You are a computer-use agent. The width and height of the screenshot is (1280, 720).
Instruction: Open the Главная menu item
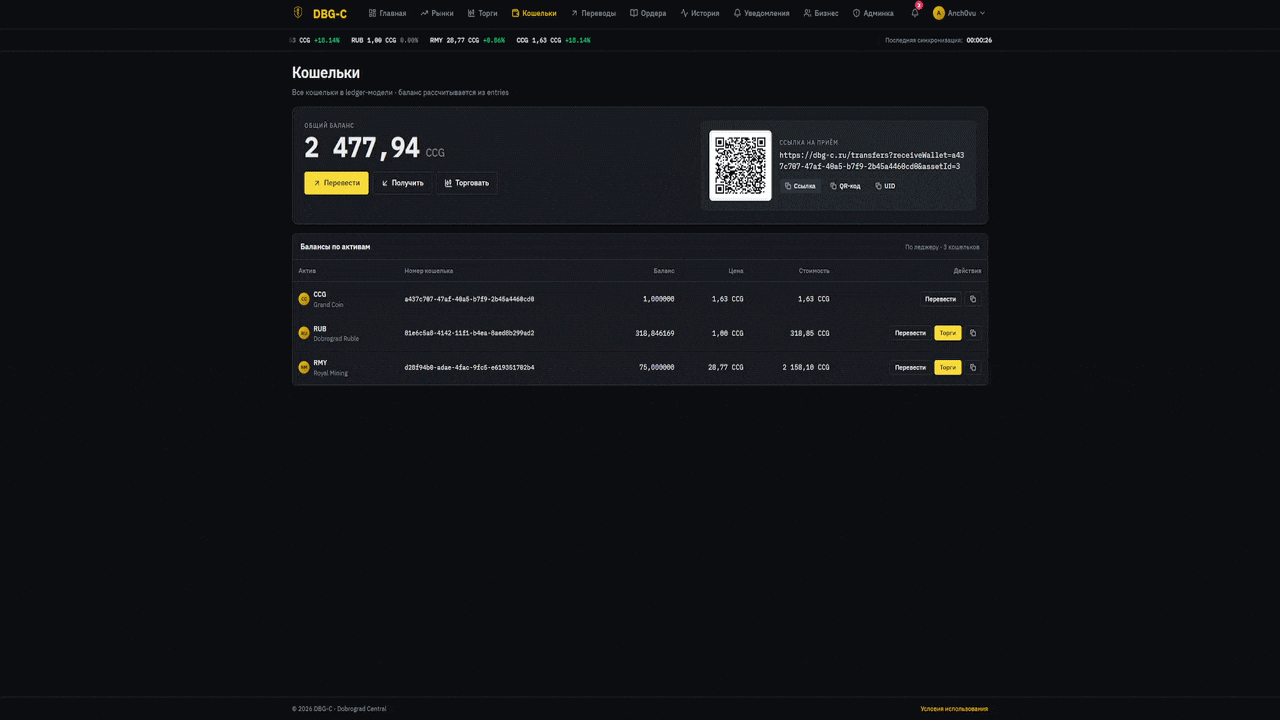(387, 13)
